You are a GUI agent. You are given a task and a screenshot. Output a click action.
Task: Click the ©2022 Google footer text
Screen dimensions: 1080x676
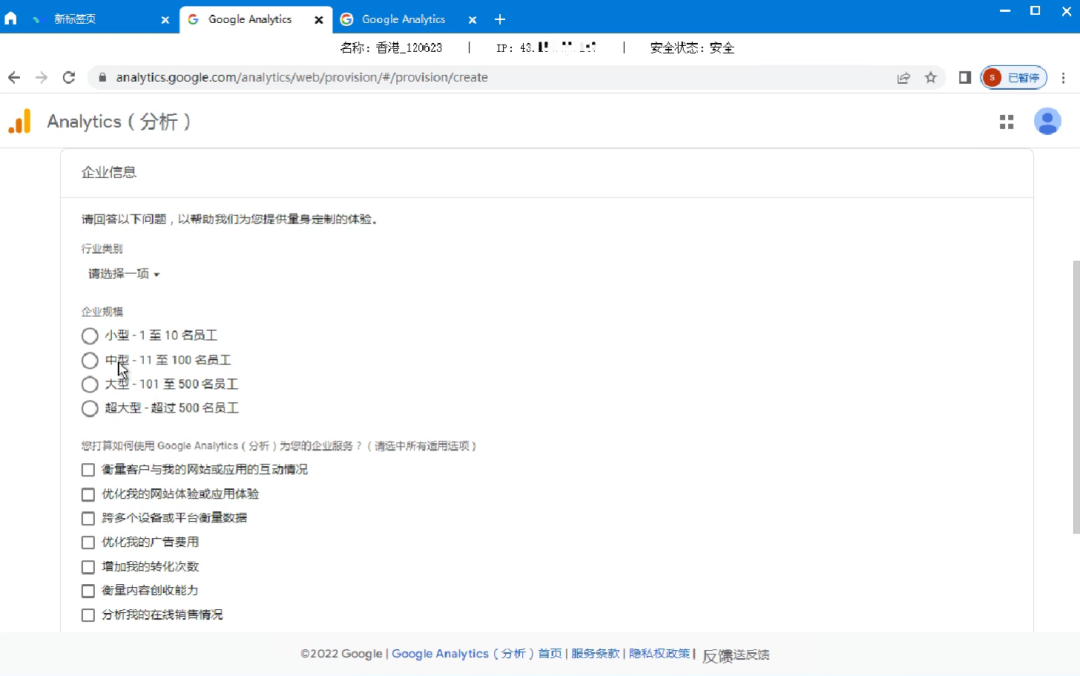pos(341,654)
